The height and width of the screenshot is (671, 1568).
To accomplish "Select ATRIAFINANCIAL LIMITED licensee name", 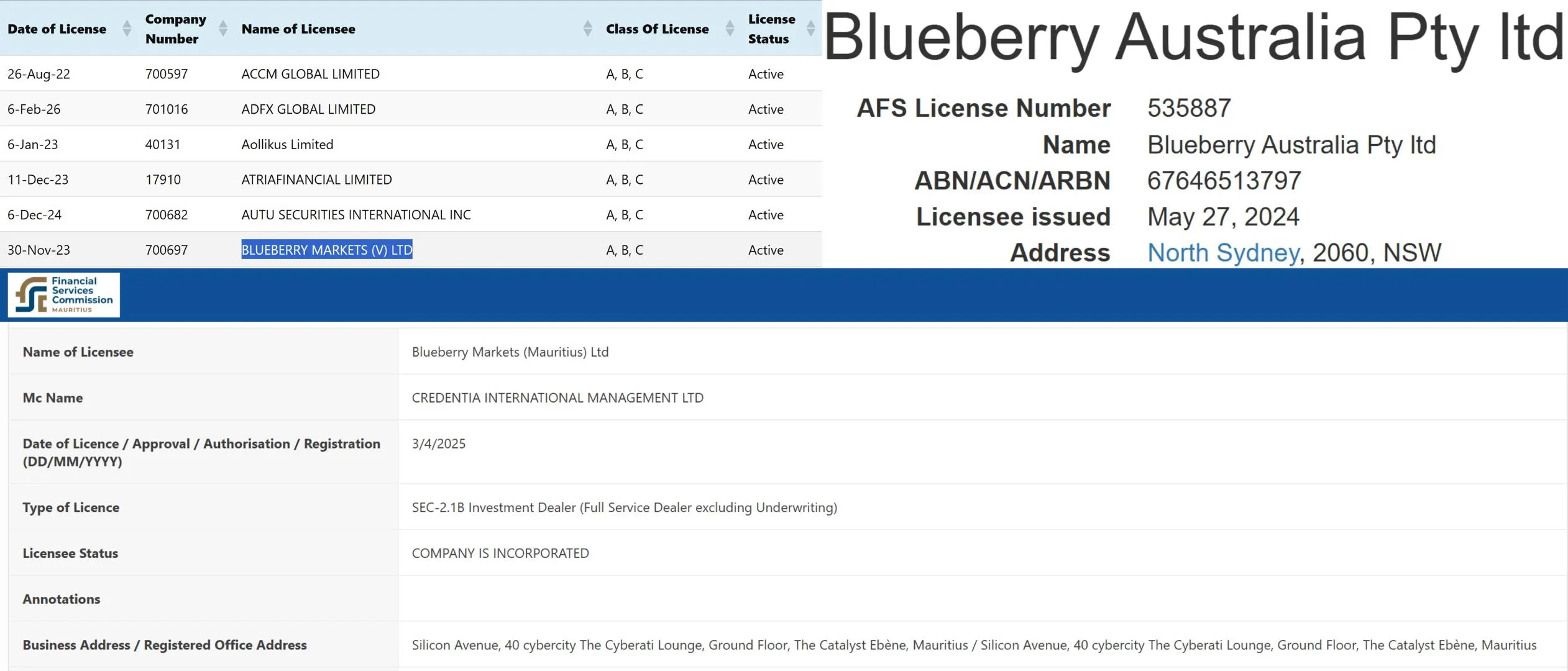I will (x=317, y=180).
